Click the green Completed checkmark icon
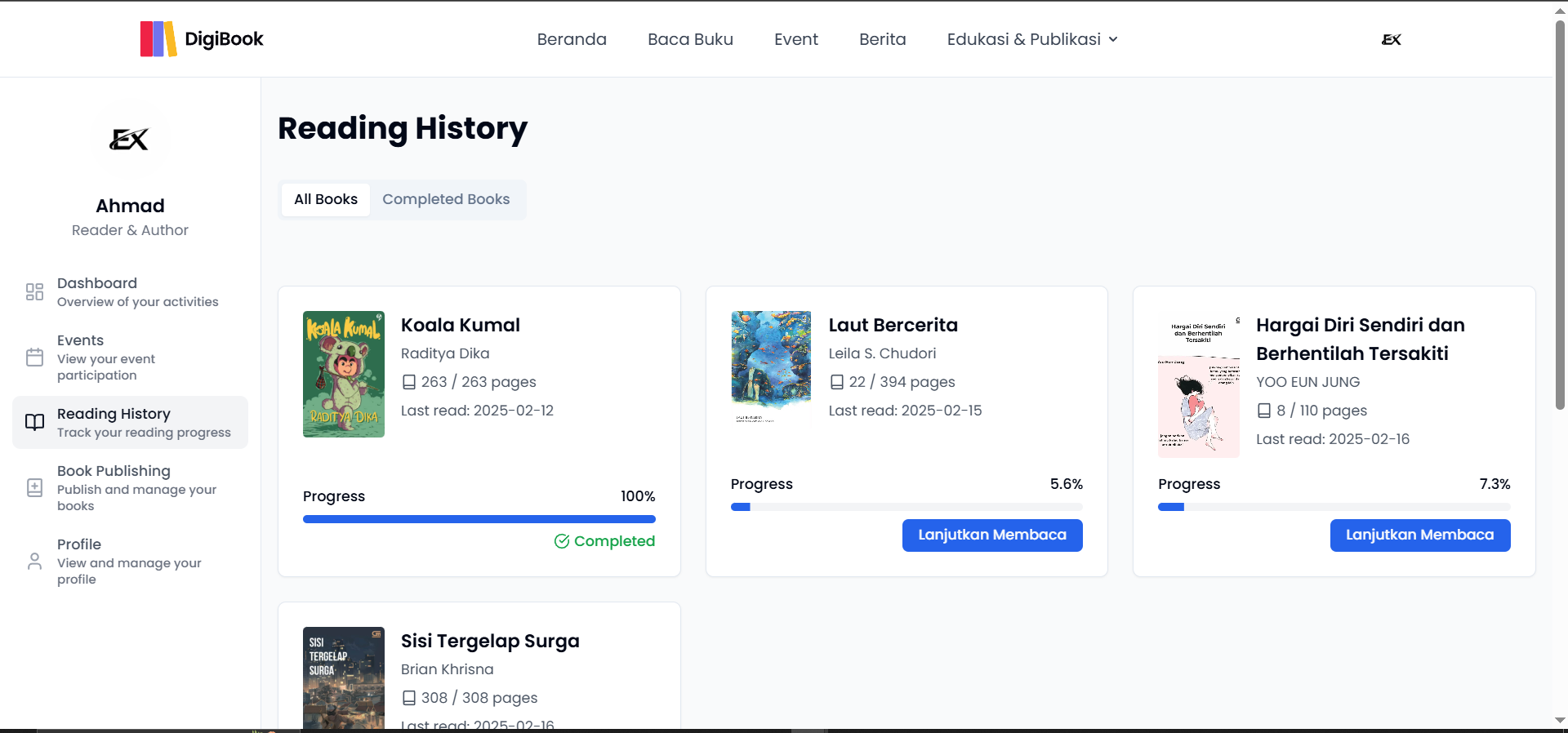 [562, 541]
